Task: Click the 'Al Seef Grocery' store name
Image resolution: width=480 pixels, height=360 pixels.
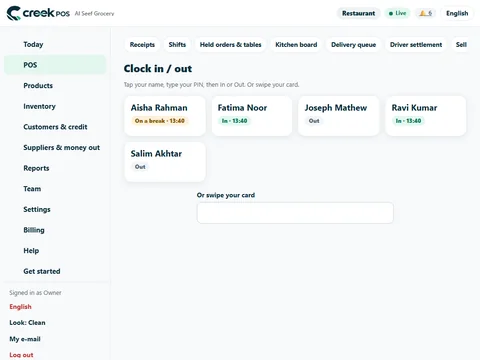Action: [x=94, y=14]
